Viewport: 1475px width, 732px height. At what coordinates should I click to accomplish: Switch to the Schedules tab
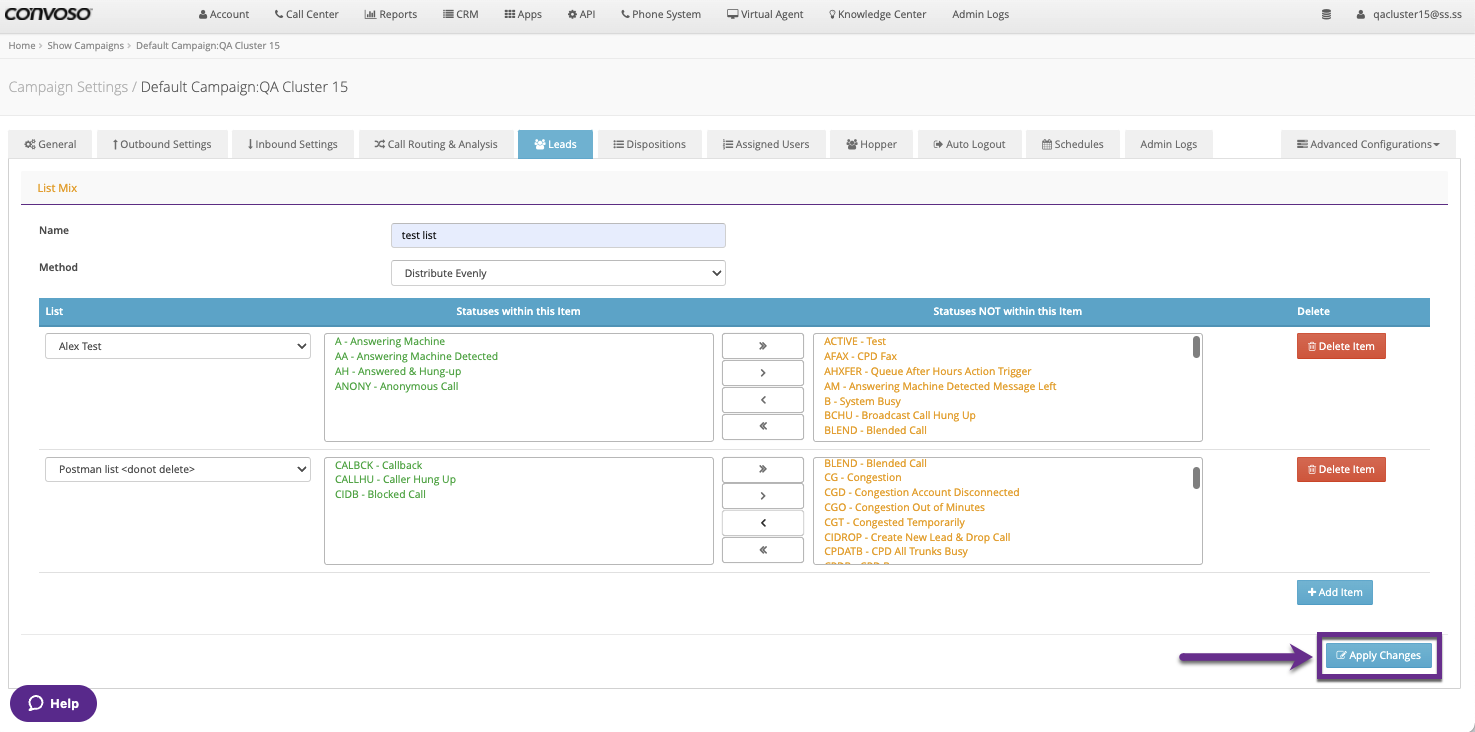(1072, 144)
